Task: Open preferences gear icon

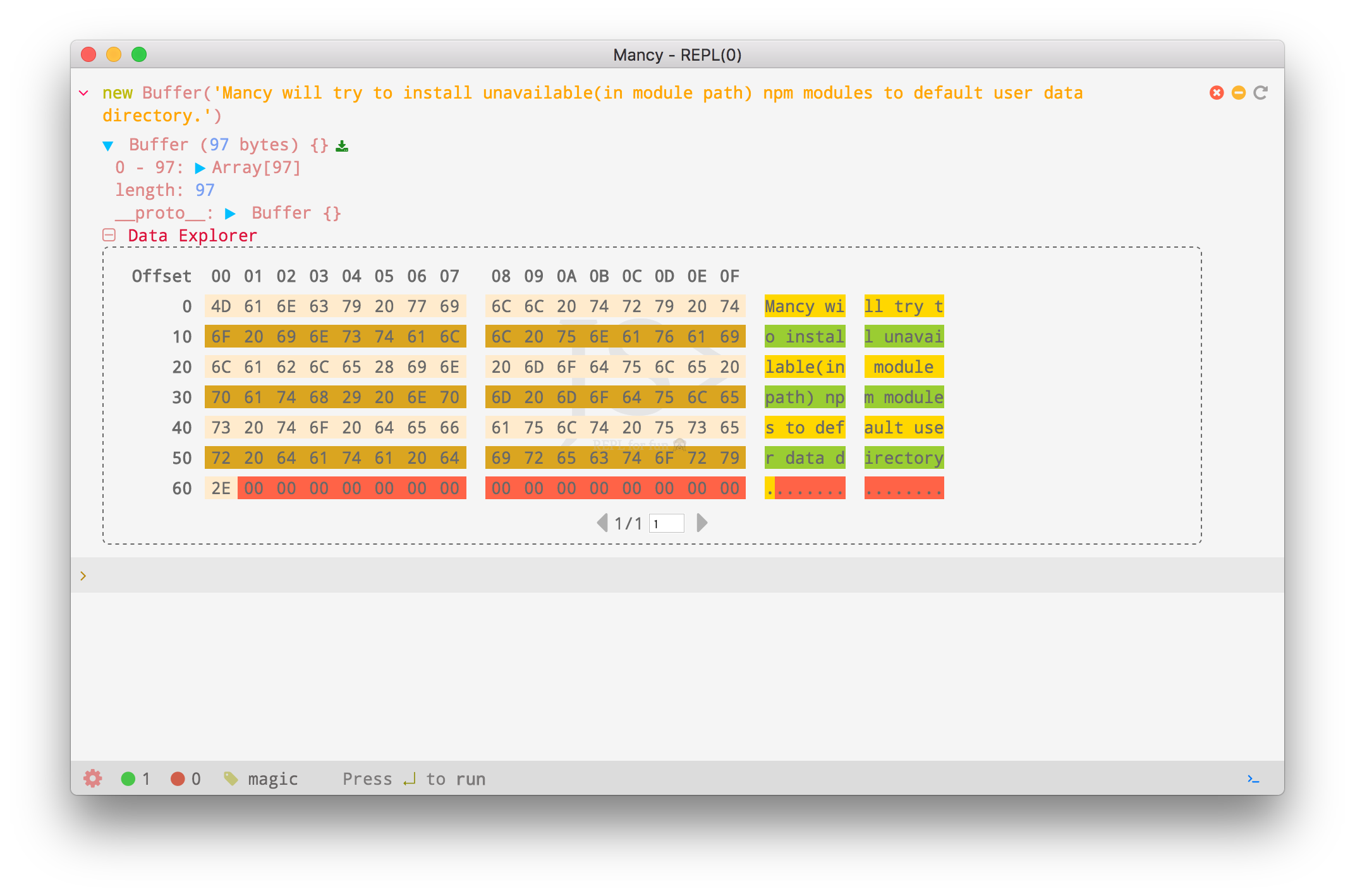Action: [x=93, y=778]
